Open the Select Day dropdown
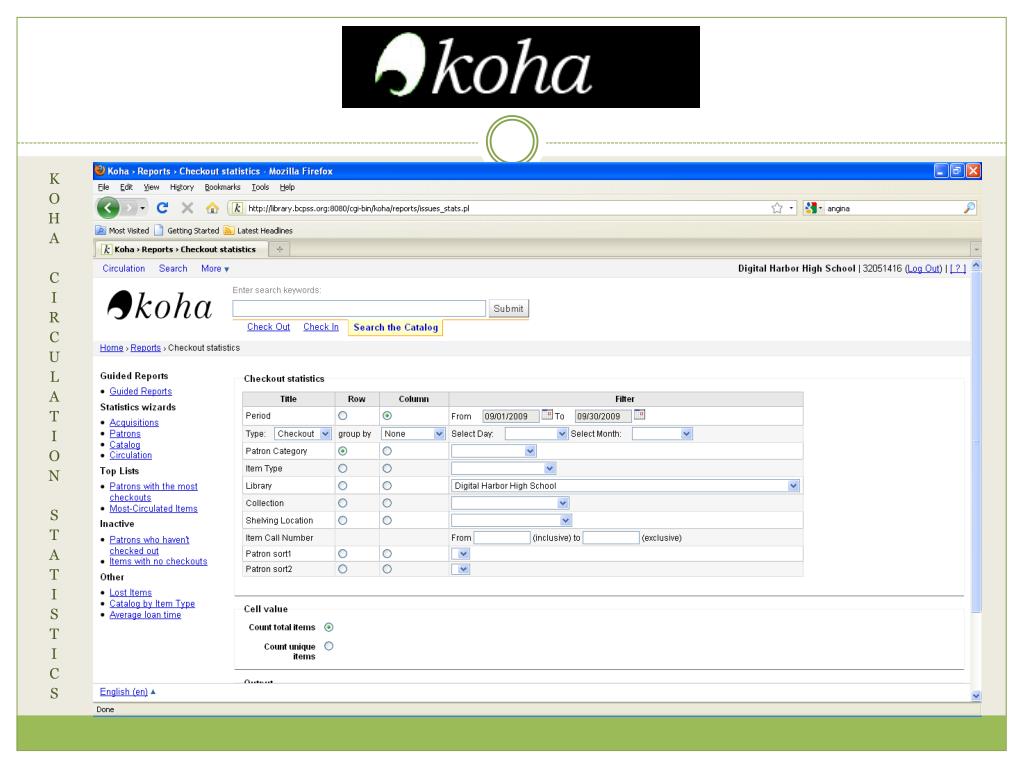 pyautogui.click(x=536, y=434)
